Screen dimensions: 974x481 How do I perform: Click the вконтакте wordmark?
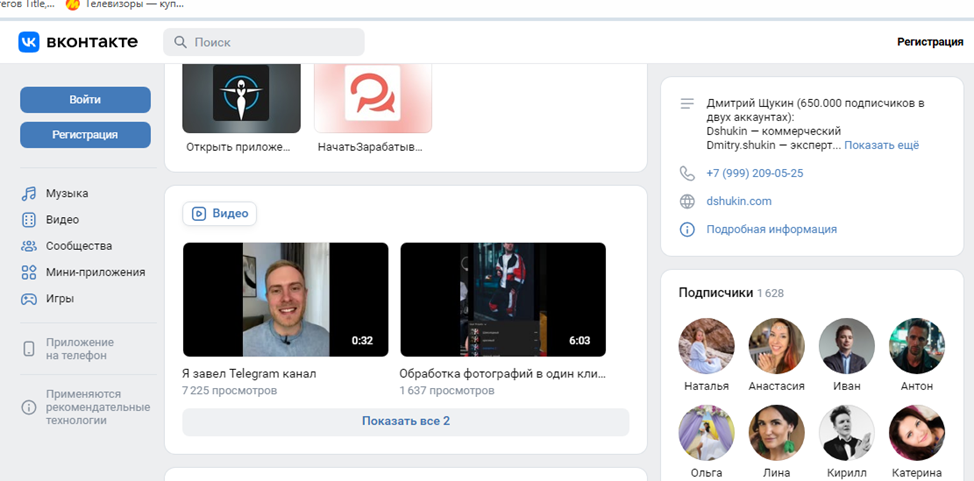click(x=92, y=42)
